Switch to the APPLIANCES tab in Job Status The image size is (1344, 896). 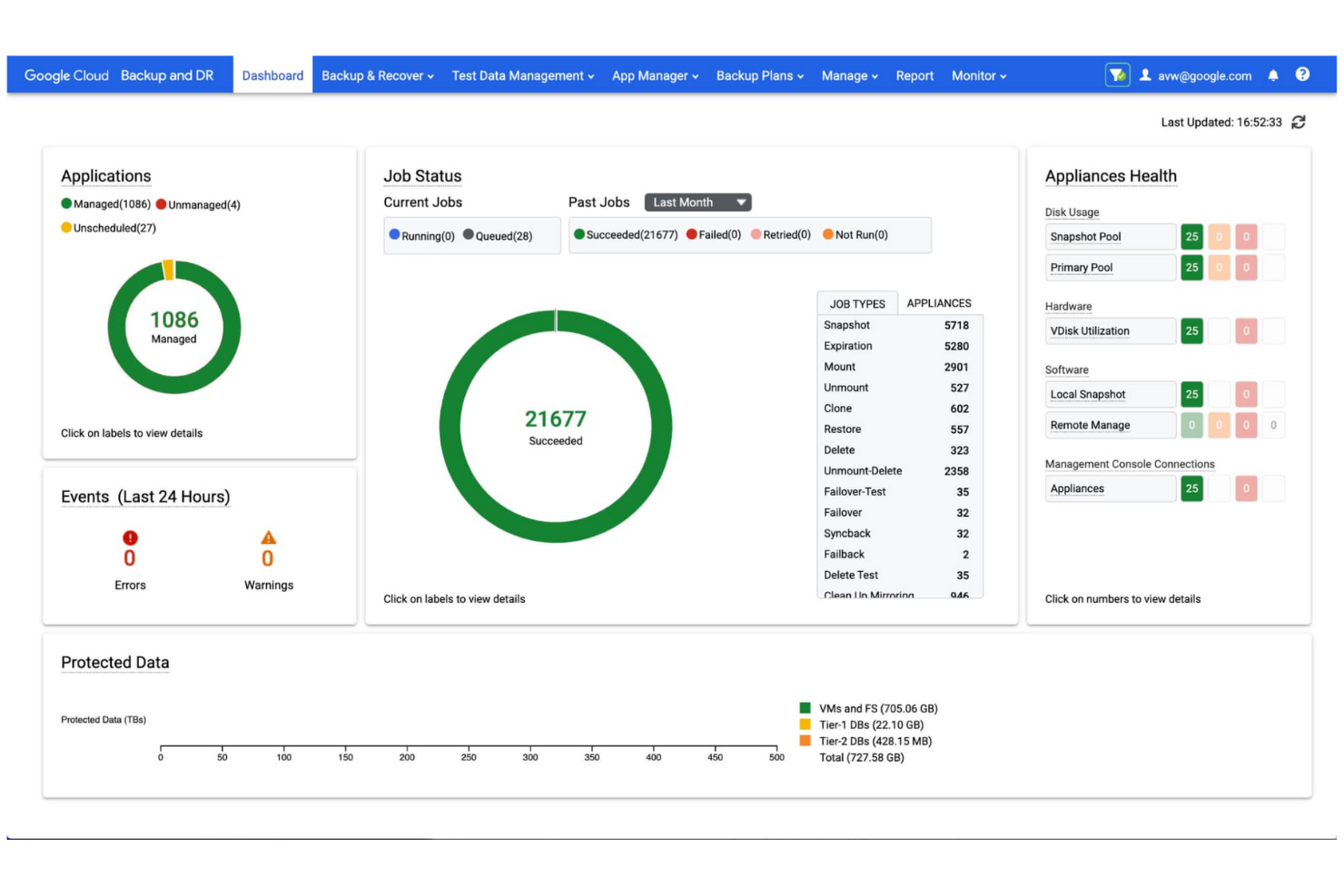click(x=939, y=302)
